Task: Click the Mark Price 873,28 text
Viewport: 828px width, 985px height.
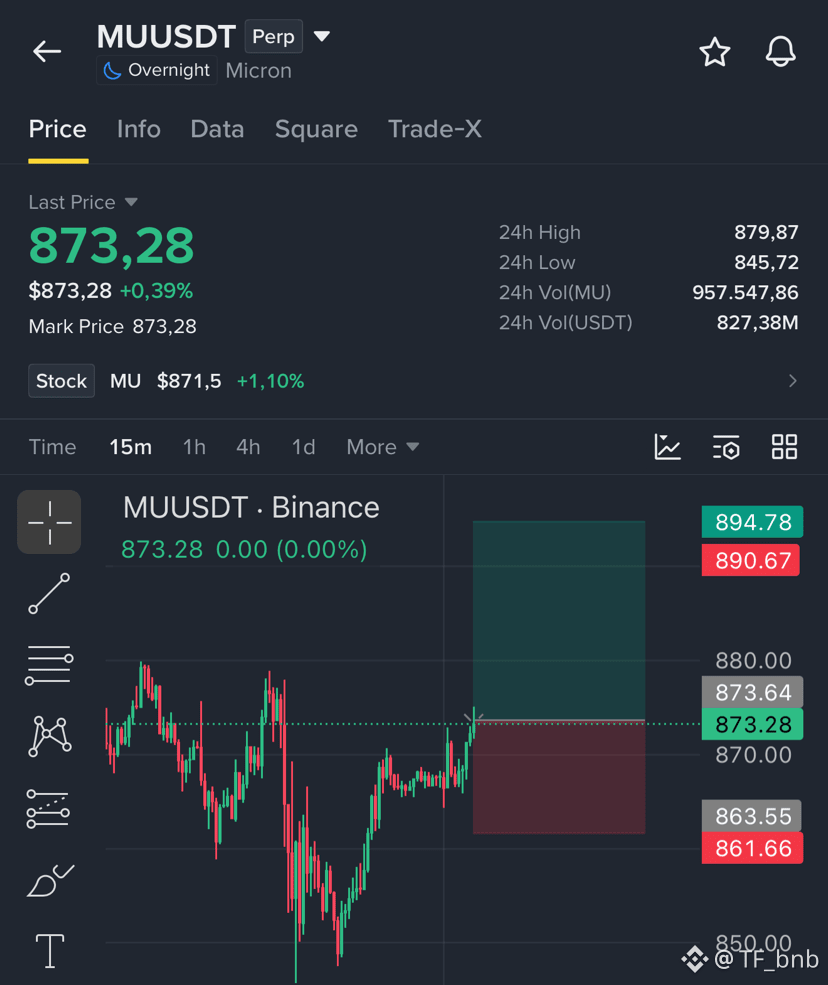Action: [112, 327]
